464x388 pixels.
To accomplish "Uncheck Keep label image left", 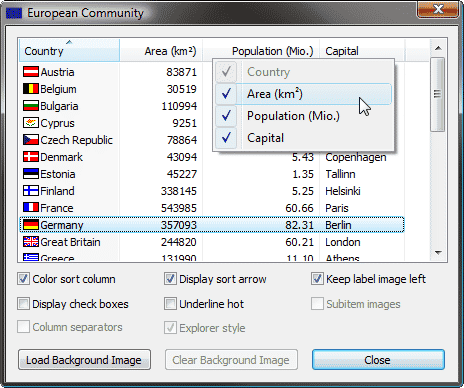I will point(317,279).
